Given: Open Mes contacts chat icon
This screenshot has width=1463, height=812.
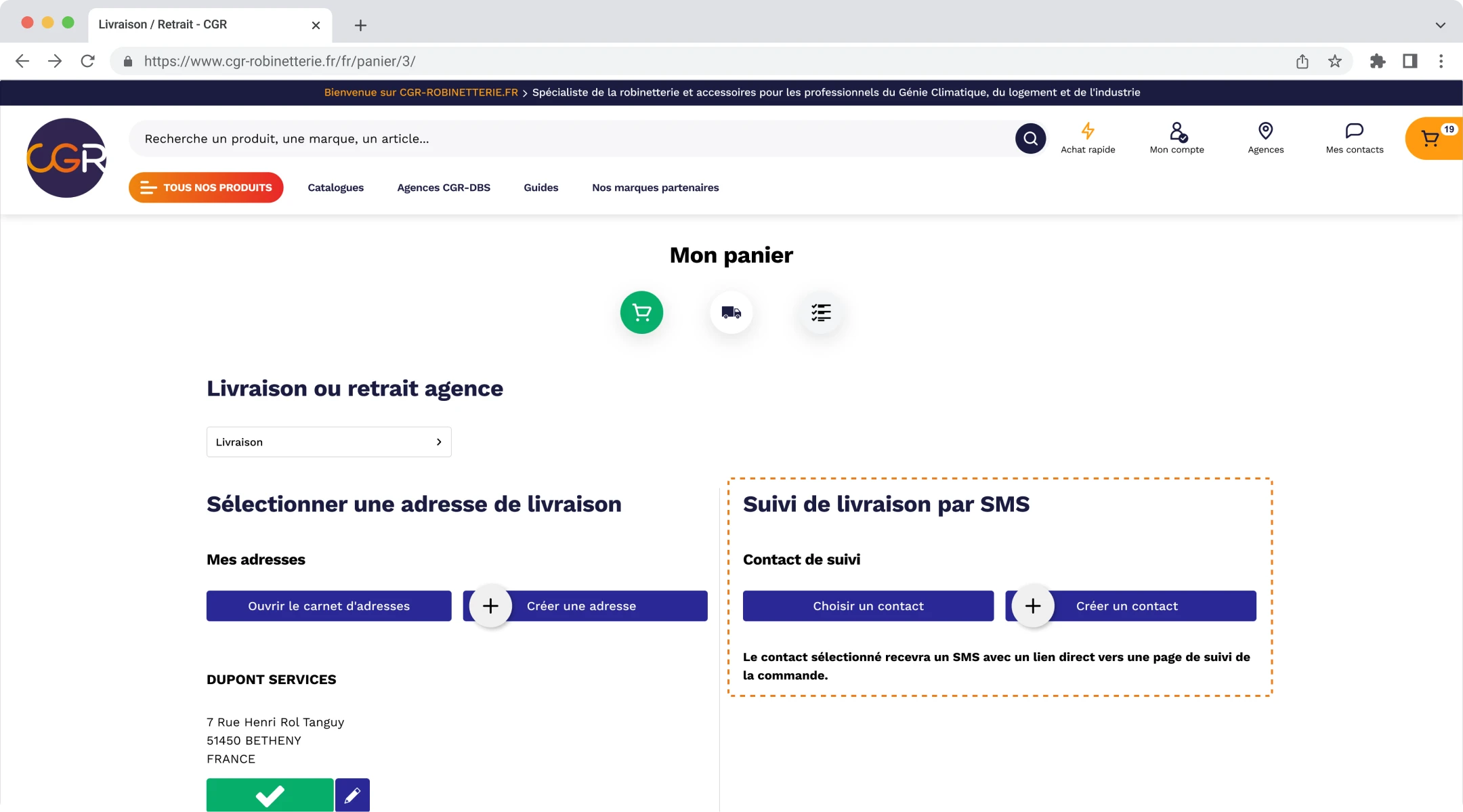Looking at the screenshot, I should 1354,131.
